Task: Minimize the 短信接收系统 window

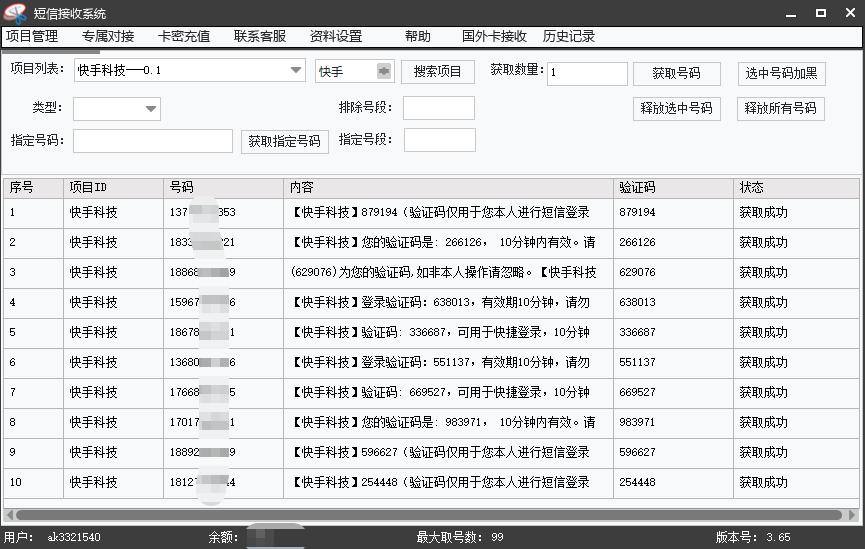Action: [791, 13]
